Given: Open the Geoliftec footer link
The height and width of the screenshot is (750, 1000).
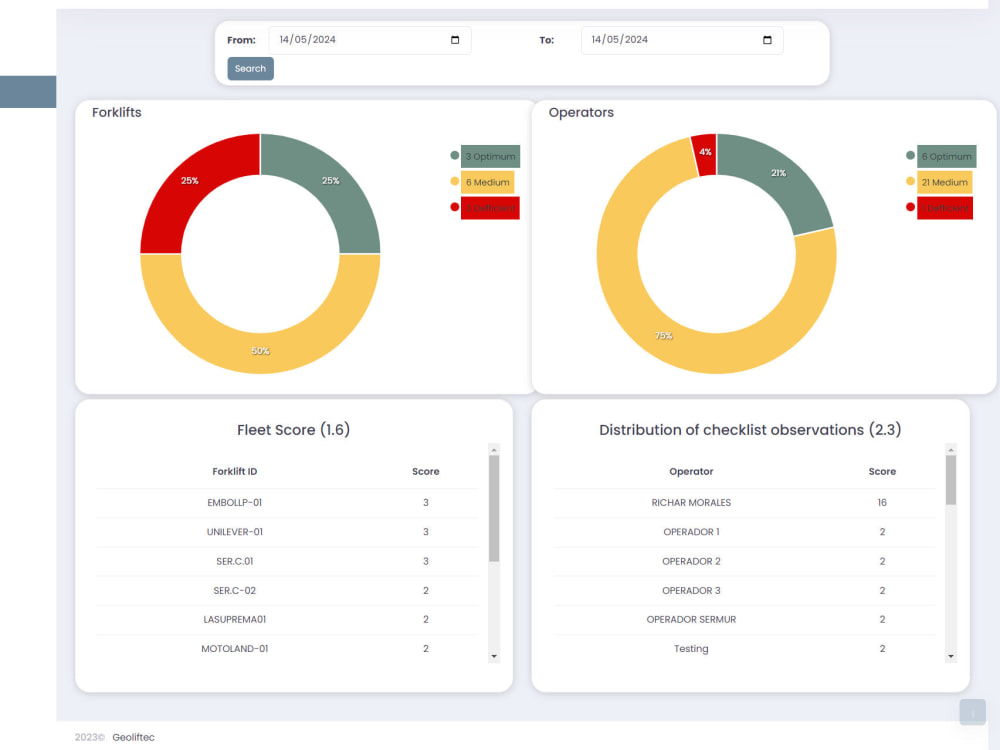Looking at the screenshot, I should point(133,737).
